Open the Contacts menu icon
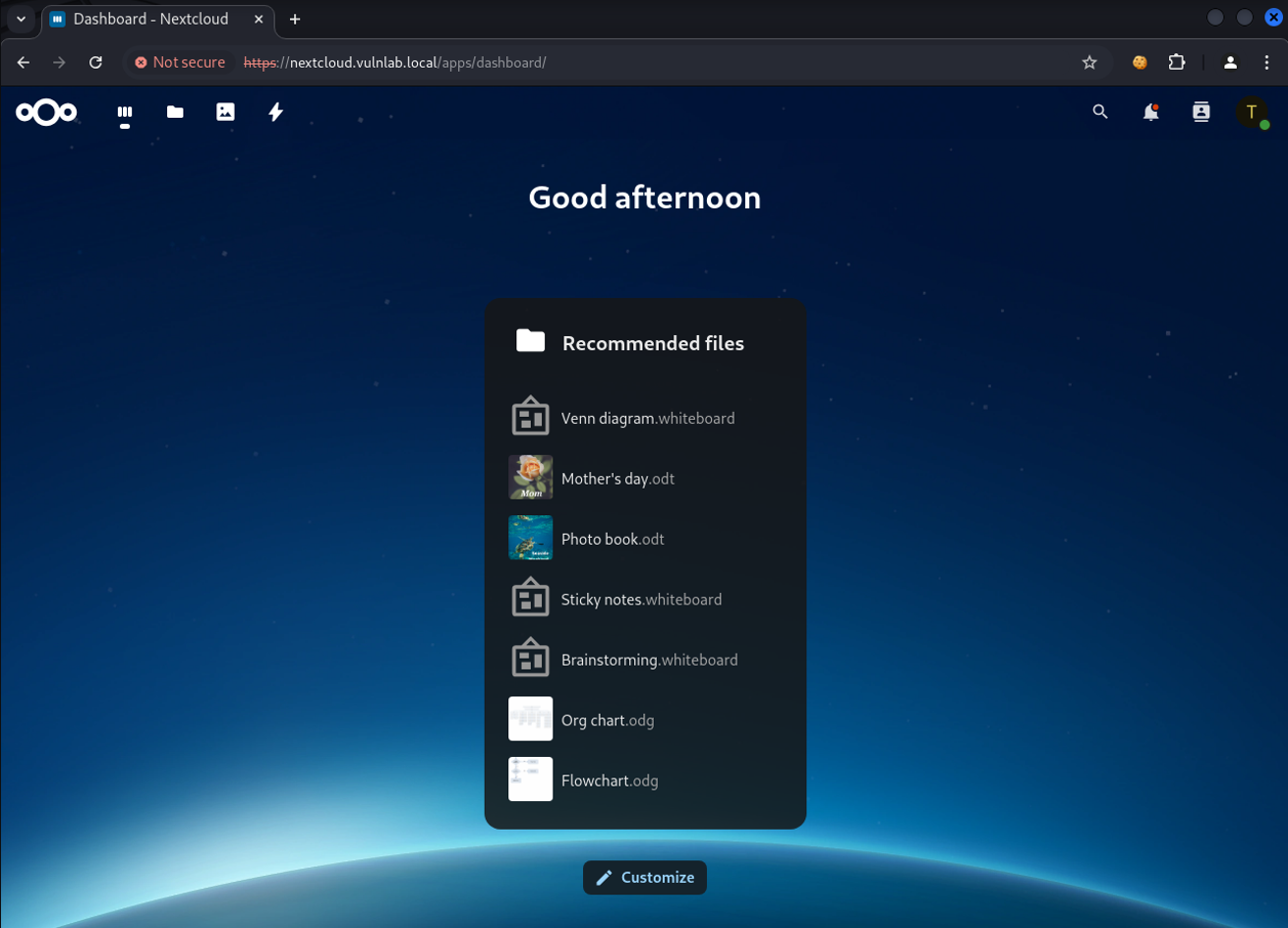Viewport: 1288px width, 928px height. [1200, 112]
